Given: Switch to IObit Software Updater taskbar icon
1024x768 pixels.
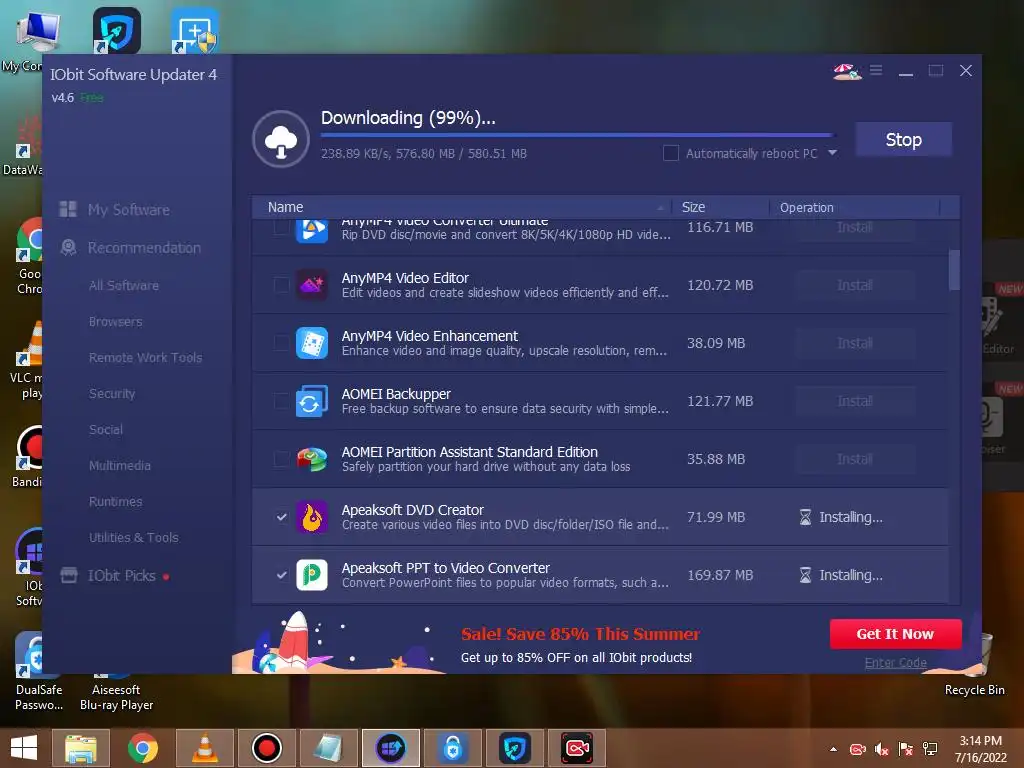Looking at the screenshot, I should [x=391, y=748].
